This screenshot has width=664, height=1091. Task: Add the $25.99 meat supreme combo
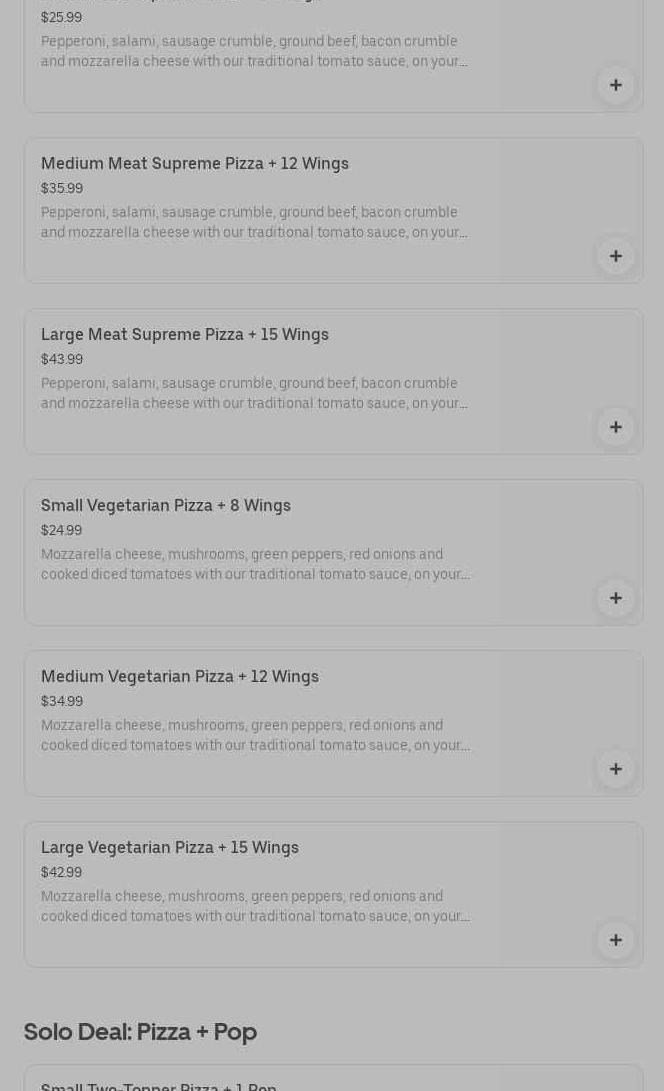(615, 85)
